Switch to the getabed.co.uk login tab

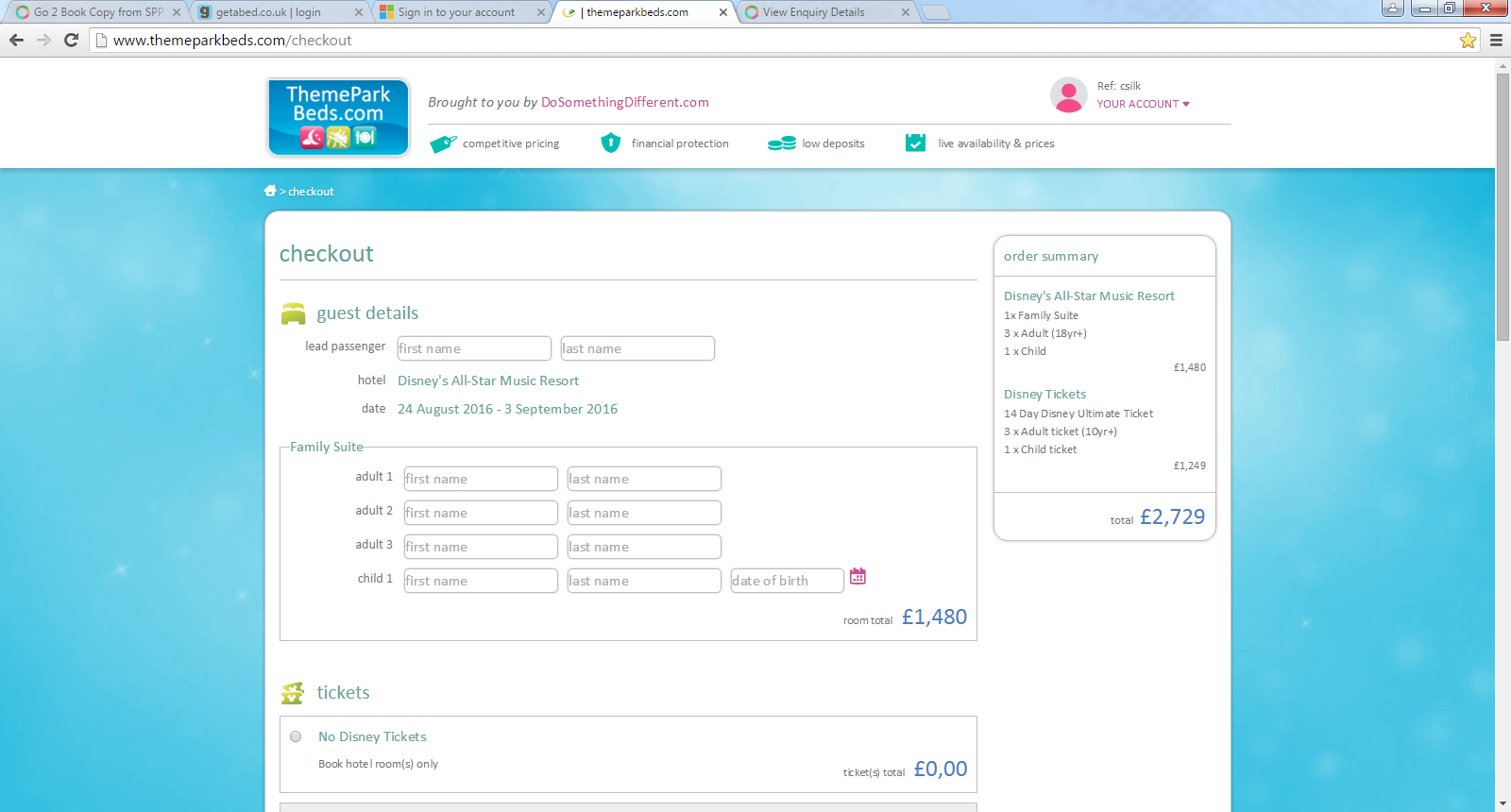(x=280, y=12)
